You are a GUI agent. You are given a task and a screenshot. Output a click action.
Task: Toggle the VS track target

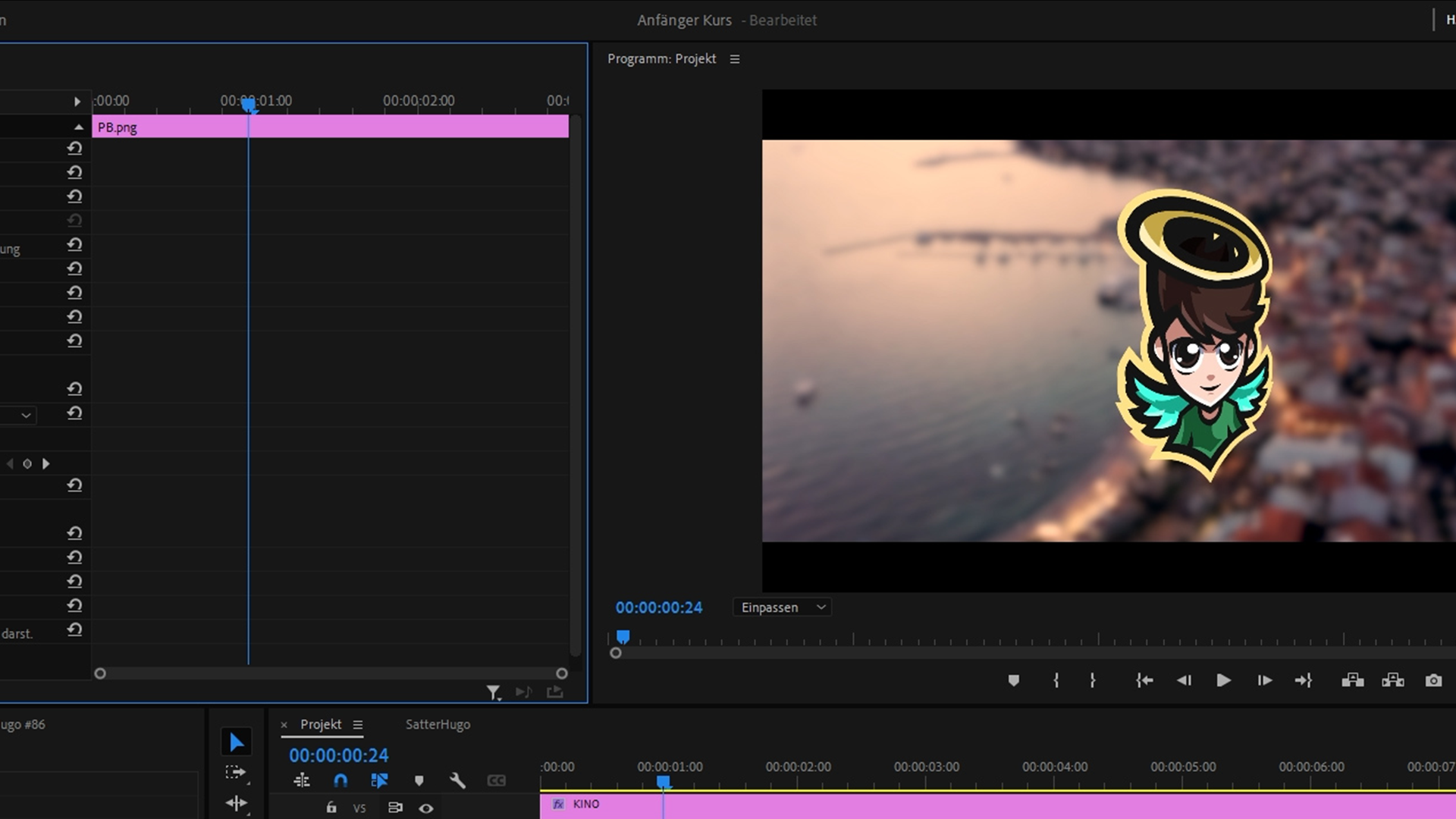pos(359,808)
